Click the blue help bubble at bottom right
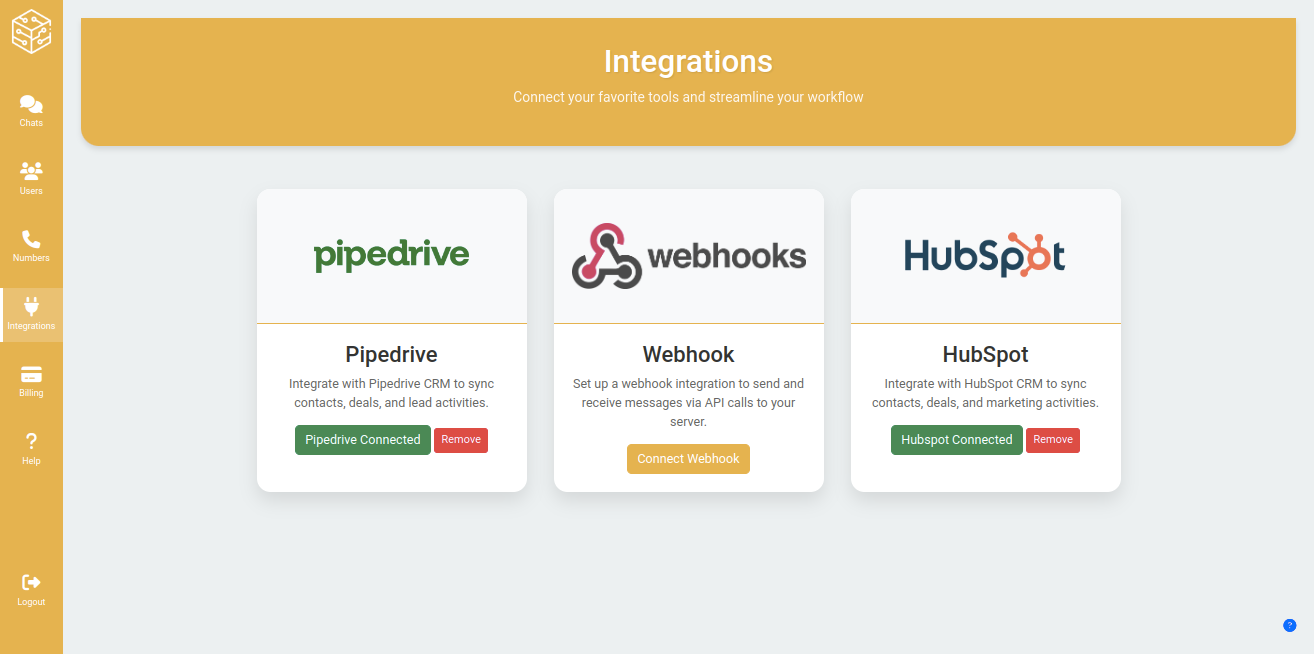Viewport: 1314px width, 654px height. [x=1290, y=625]
